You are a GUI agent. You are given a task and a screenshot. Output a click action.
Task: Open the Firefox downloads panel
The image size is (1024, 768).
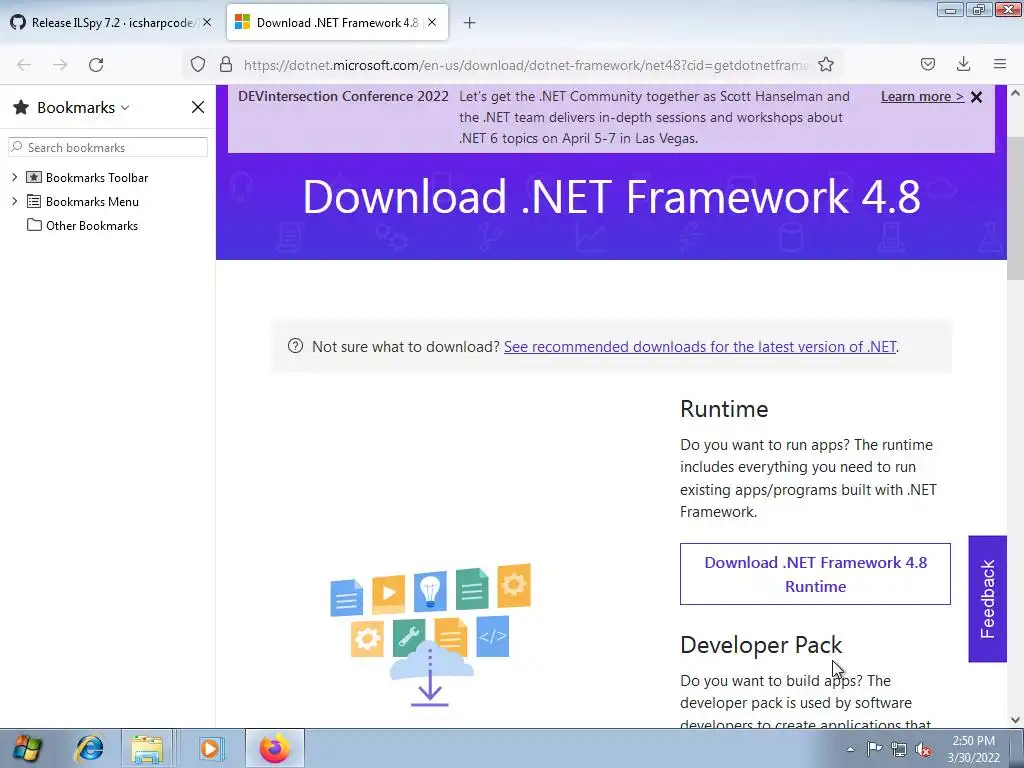[963, 64]
